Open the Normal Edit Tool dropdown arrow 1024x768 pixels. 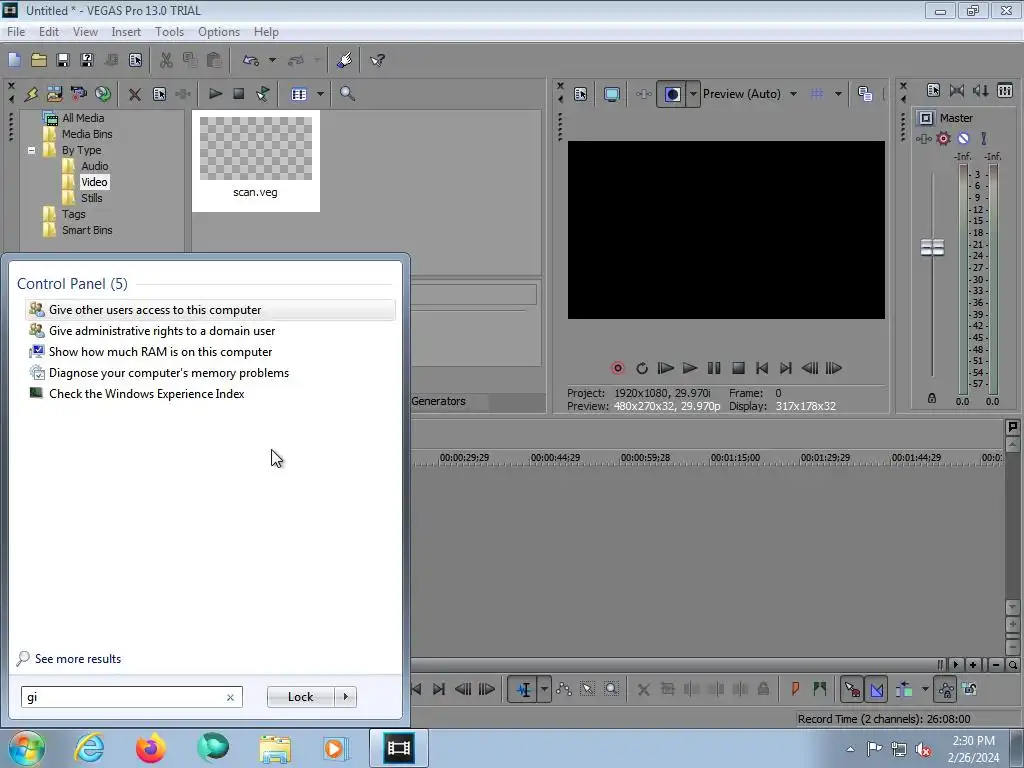544,689
